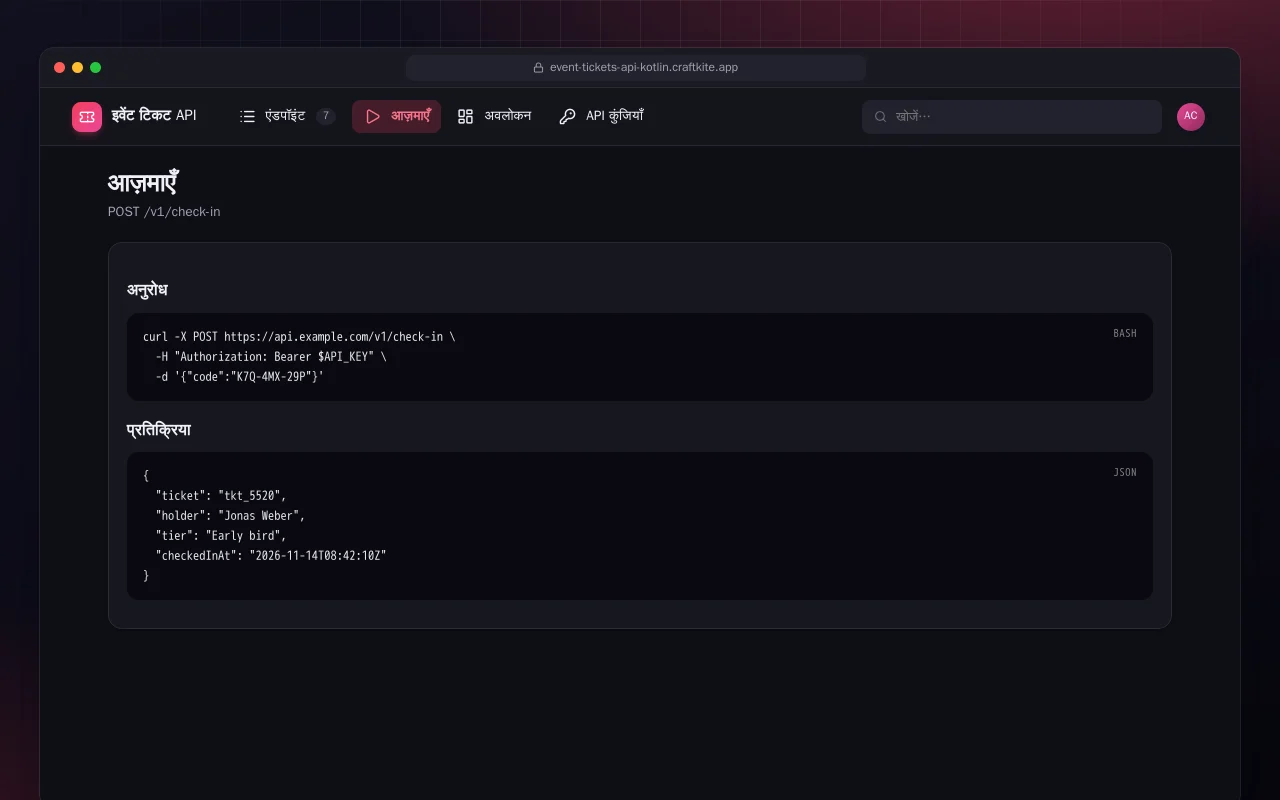Click the lock icon in address bar

pos(538,68)
